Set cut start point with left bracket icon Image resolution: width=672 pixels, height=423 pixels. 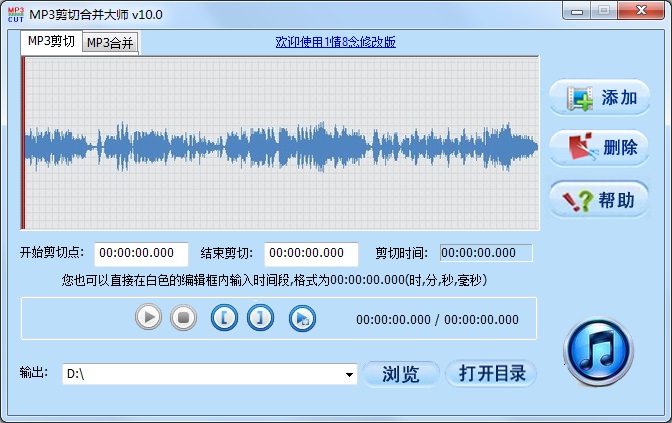(224, 318)
